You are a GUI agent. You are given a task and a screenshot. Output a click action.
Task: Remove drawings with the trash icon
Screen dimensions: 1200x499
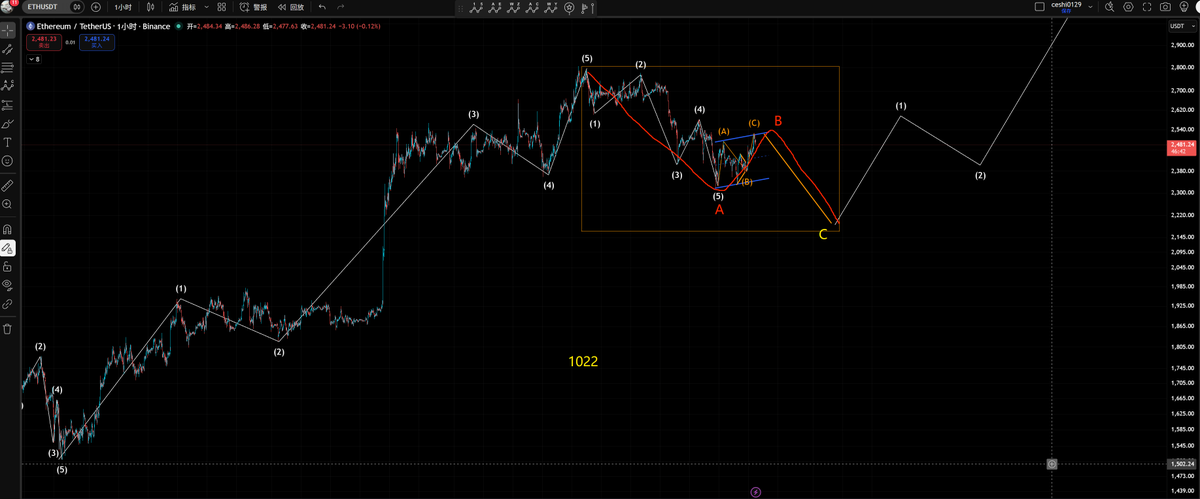point(7,328)
